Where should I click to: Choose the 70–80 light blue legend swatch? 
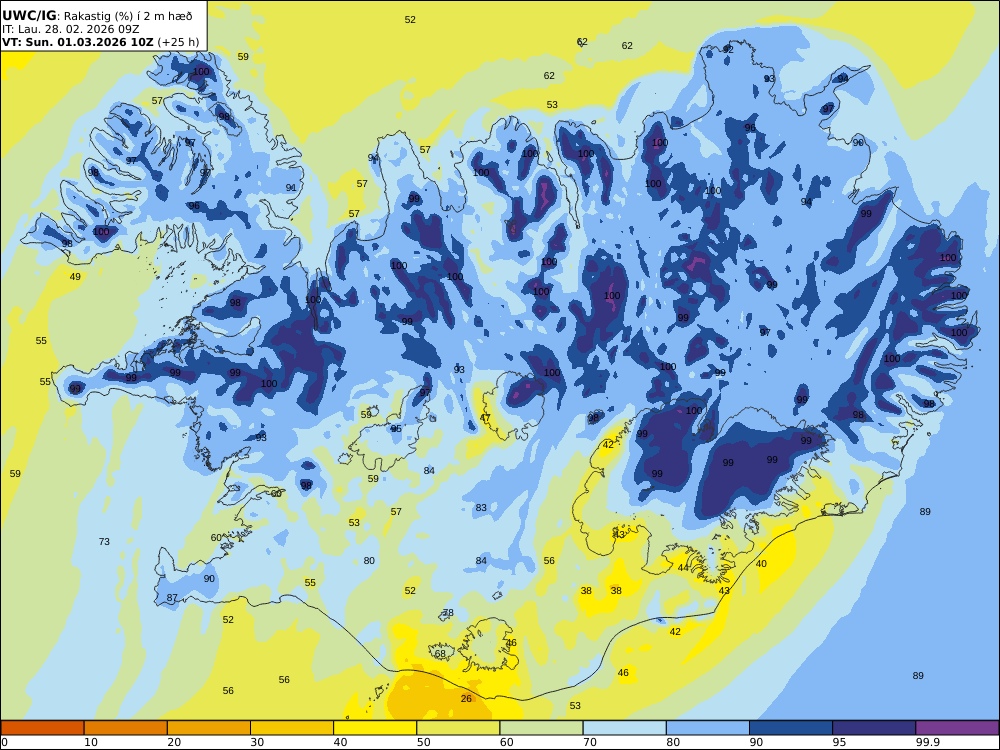pyautogui.click(x=624, y=728)
